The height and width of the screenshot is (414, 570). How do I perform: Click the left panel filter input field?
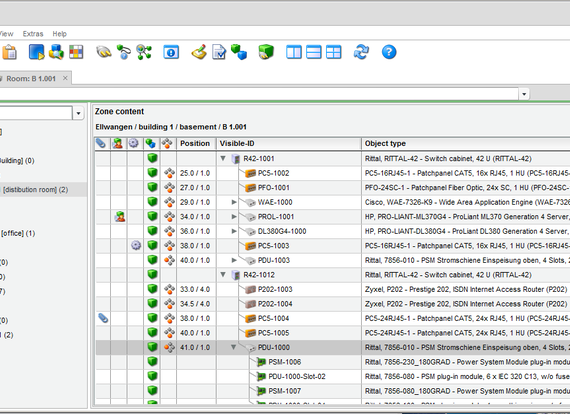36,113
